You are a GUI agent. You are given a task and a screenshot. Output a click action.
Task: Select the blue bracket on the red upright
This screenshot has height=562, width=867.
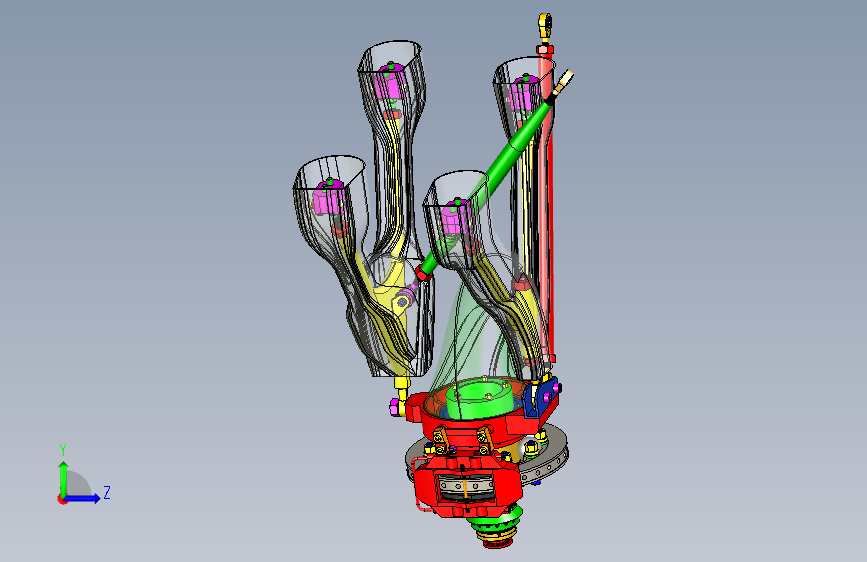(541, 395)
